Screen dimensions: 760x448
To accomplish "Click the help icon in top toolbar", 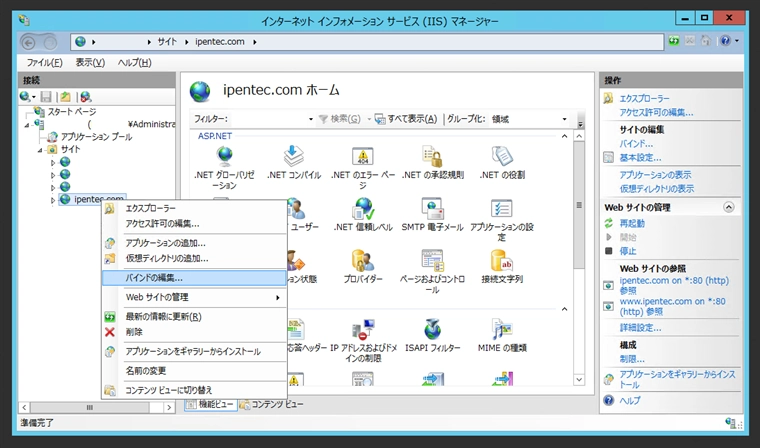I will click(725, 41).
